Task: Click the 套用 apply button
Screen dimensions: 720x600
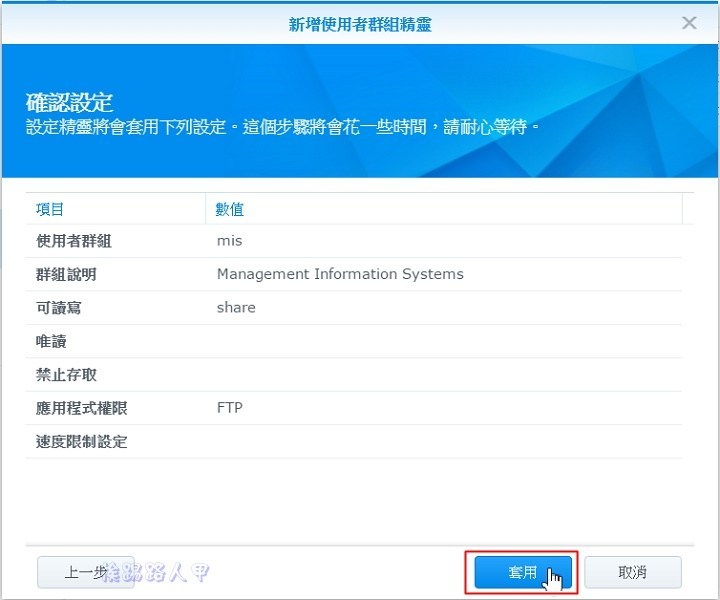Action: 523,572
